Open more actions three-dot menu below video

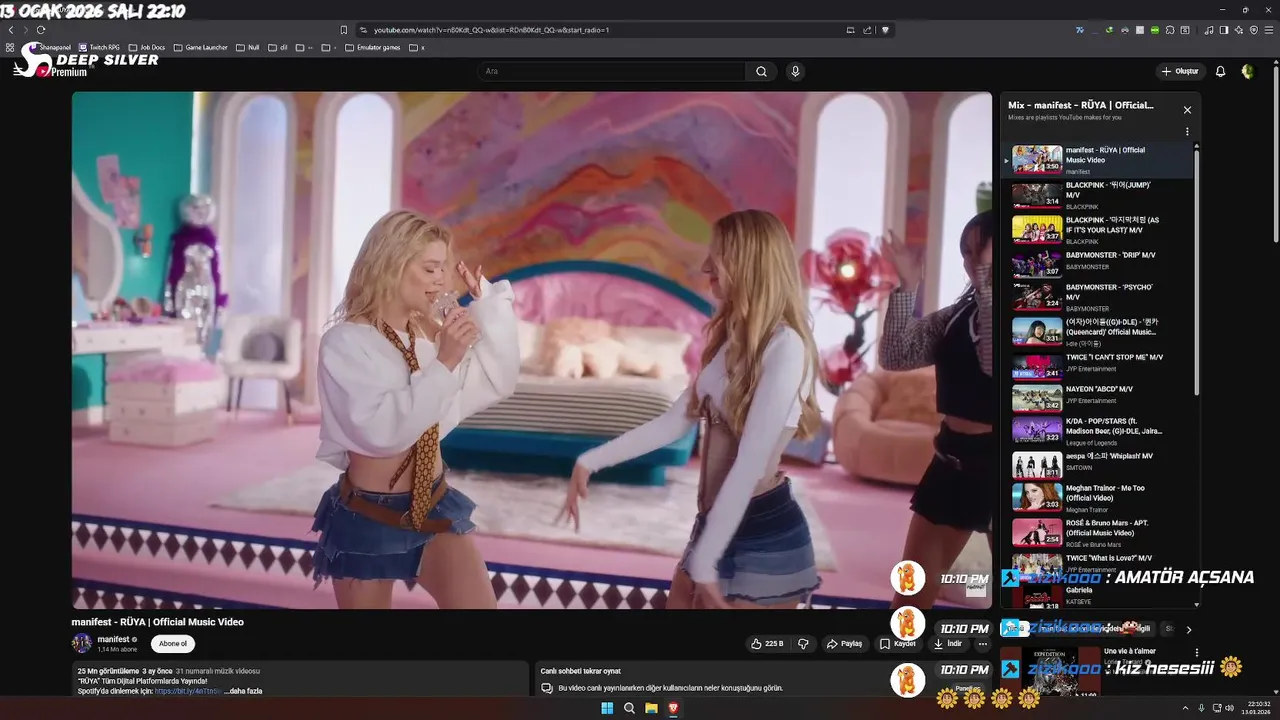tap(983, 644)
